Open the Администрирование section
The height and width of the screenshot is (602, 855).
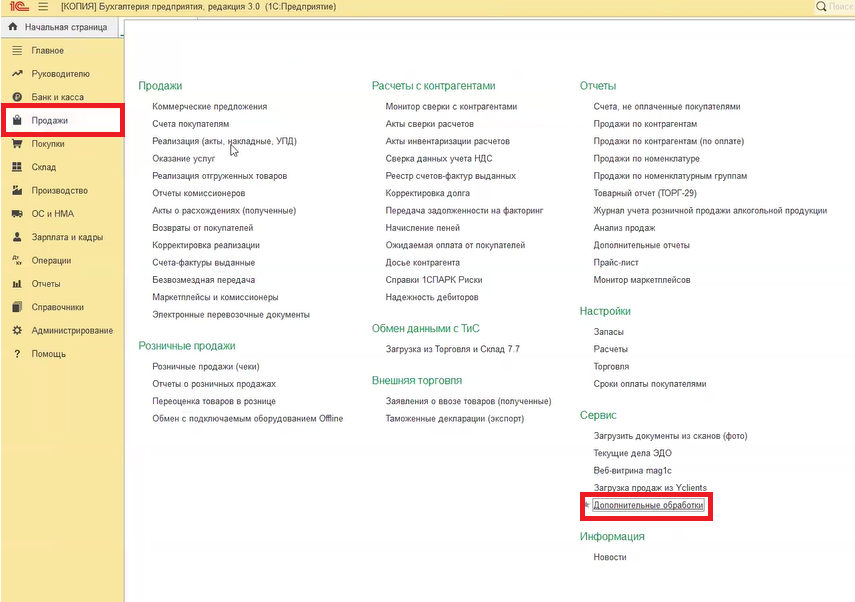72,330
